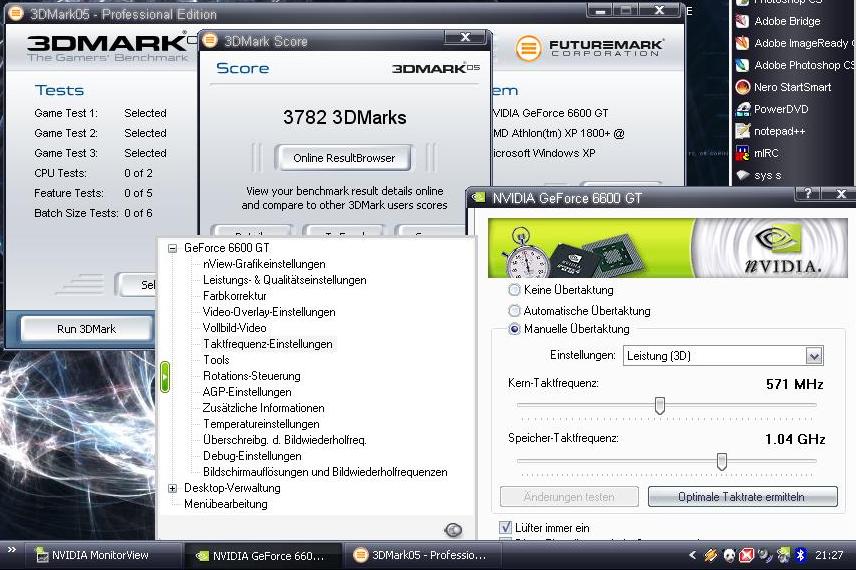Click the 3DMark05 window title bar icon
This screenshot has width=856, height=570.
(x=16, y=13)
